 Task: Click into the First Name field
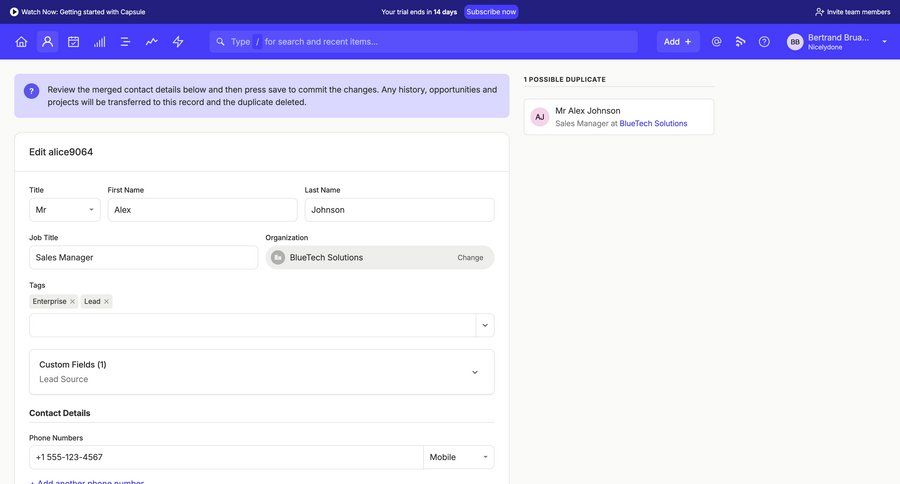tap(202, 210)
